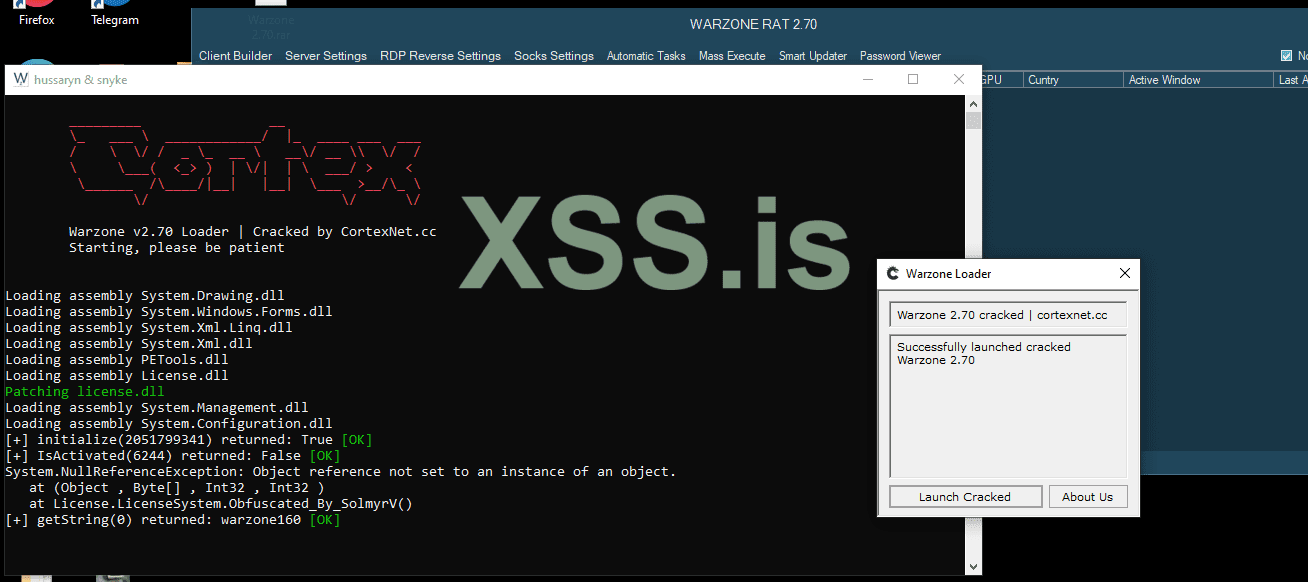
Task: Click 'Warzone v2.70 Loader | Cracked by' banner line
Action: point(252,232)
